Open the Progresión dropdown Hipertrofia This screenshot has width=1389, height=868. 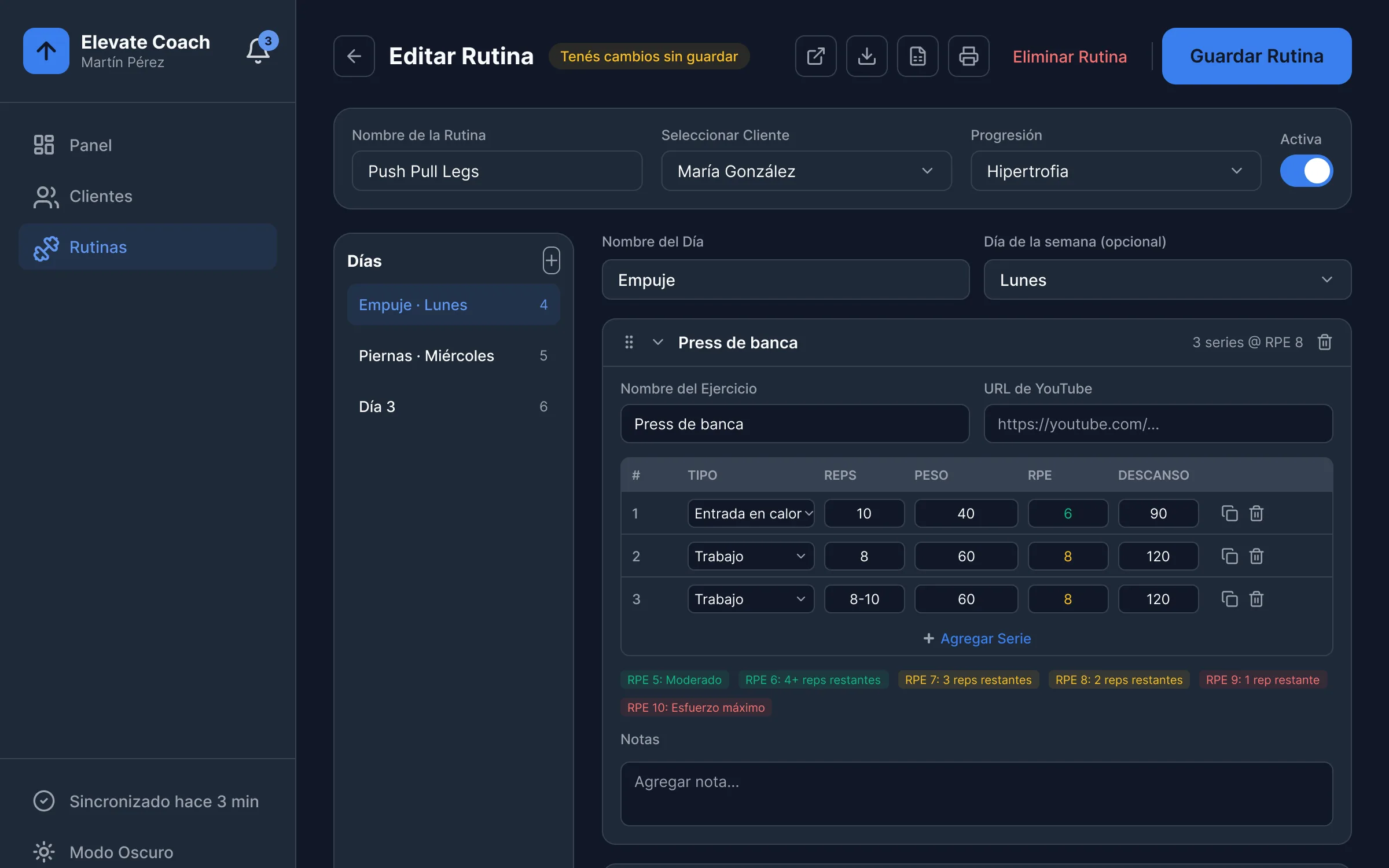point(1115,171)
